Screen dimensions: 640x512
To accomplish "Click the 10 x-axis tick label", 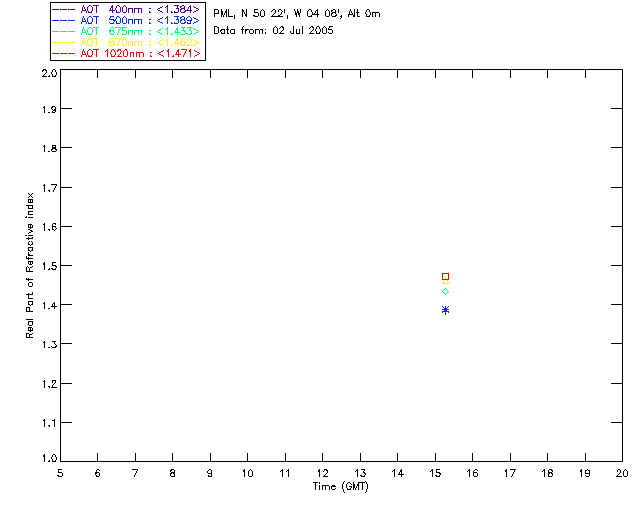I will pos(247,473).
